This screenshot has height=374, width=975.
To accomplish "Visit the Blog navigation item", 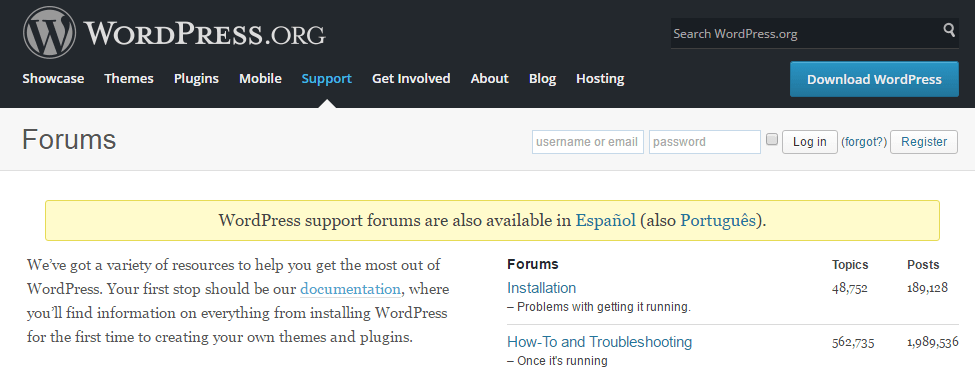I will click(542, 78).
